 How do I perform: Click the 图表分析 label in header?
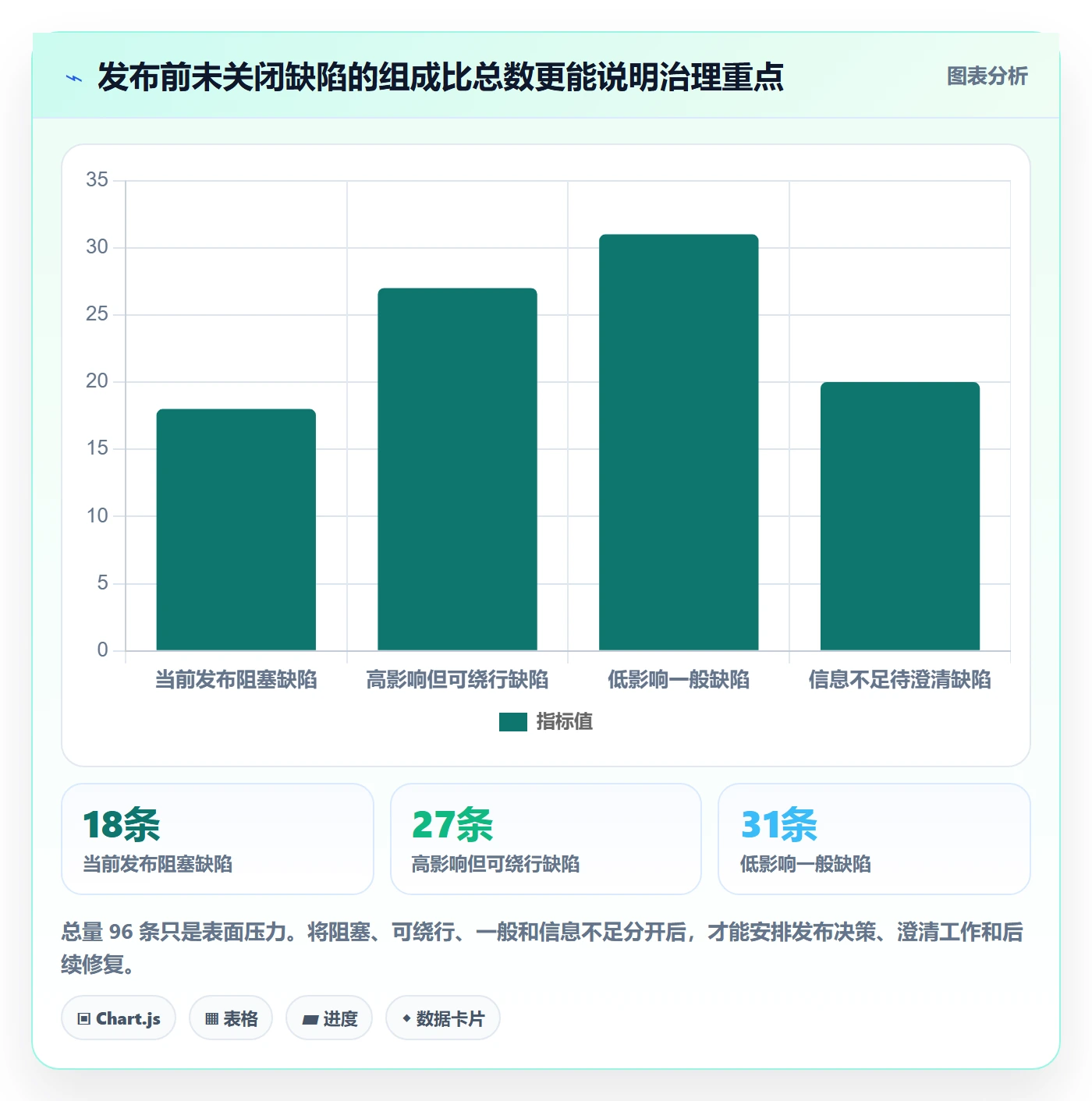987,76
